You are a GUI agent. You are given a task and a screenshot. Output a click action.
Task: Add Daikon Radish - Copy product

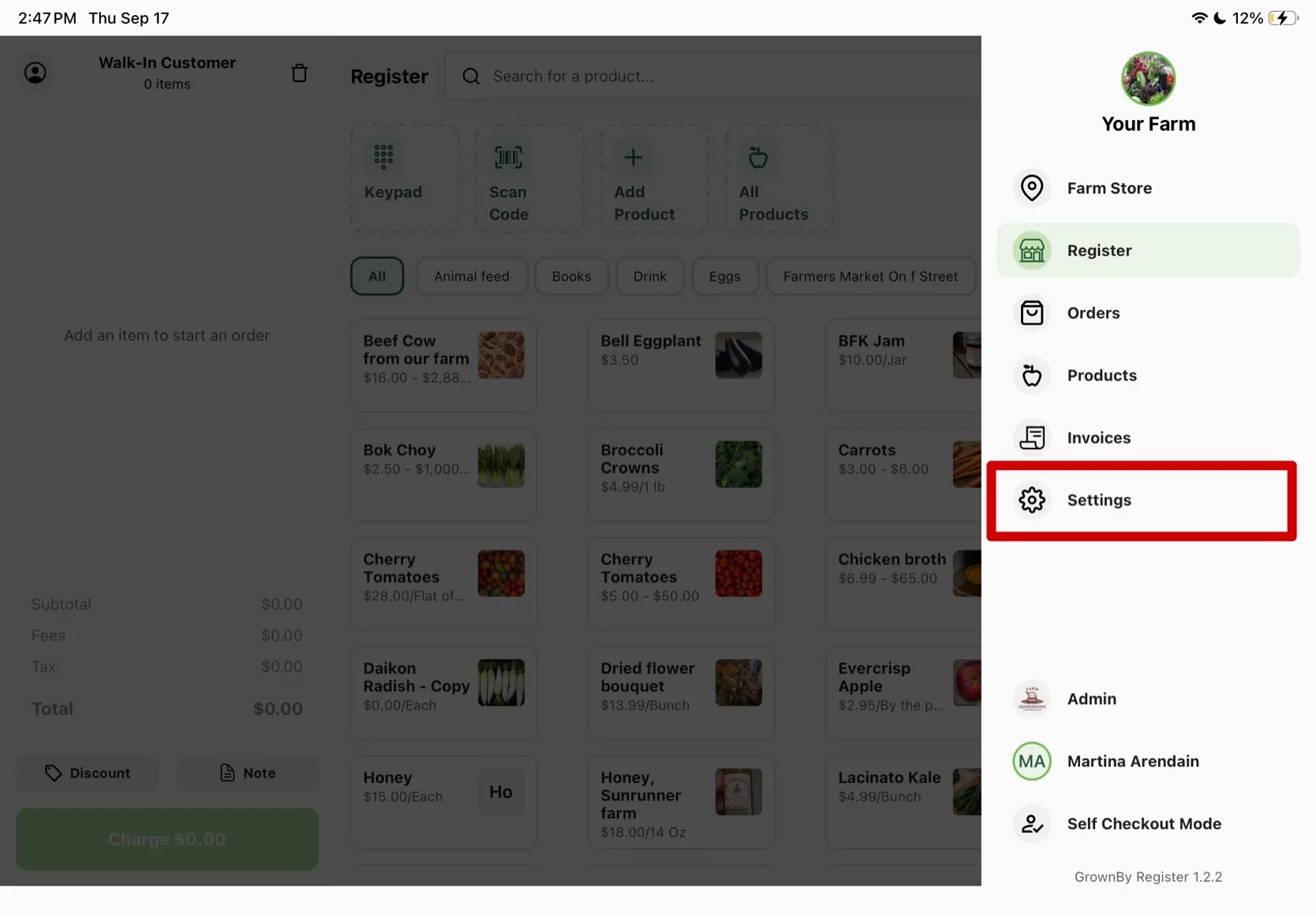tap(443, 692)
